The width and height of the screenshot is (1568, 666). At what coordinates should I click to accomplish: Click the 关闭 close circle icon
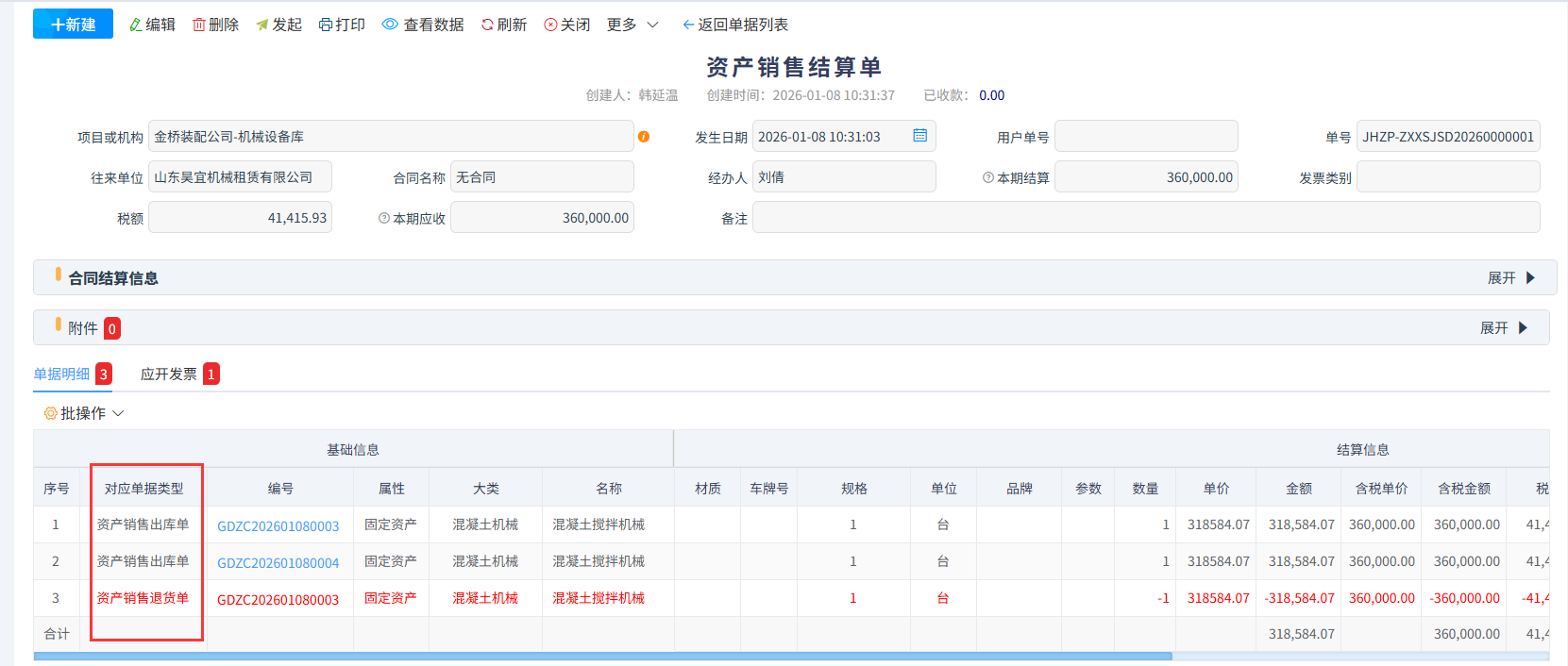pyautogui.click(x=550, y=25)
